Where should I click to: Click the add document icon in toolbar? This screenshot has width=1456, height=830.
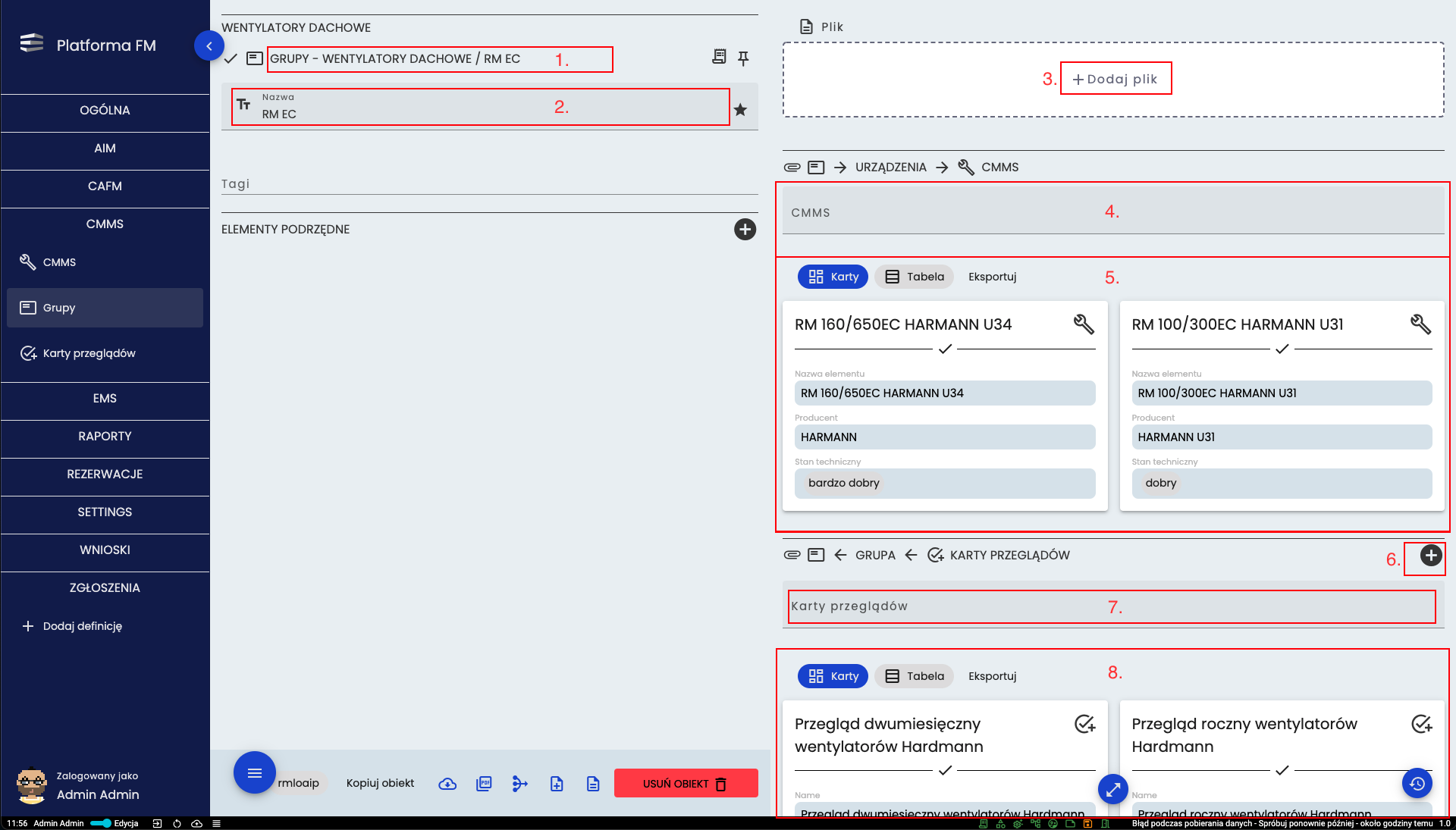[557, 784]
